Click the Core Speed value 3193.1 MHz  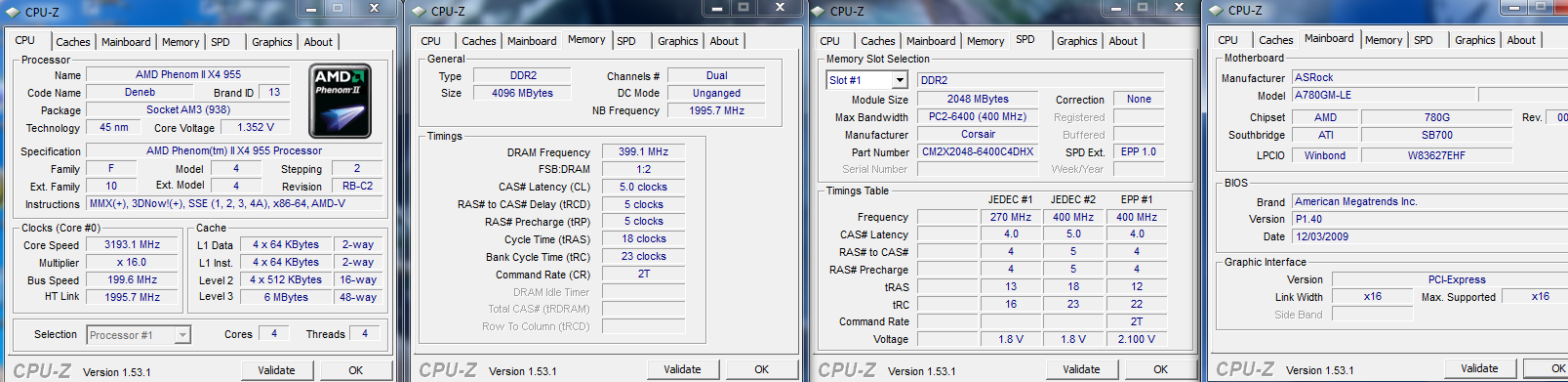point(133,245)
